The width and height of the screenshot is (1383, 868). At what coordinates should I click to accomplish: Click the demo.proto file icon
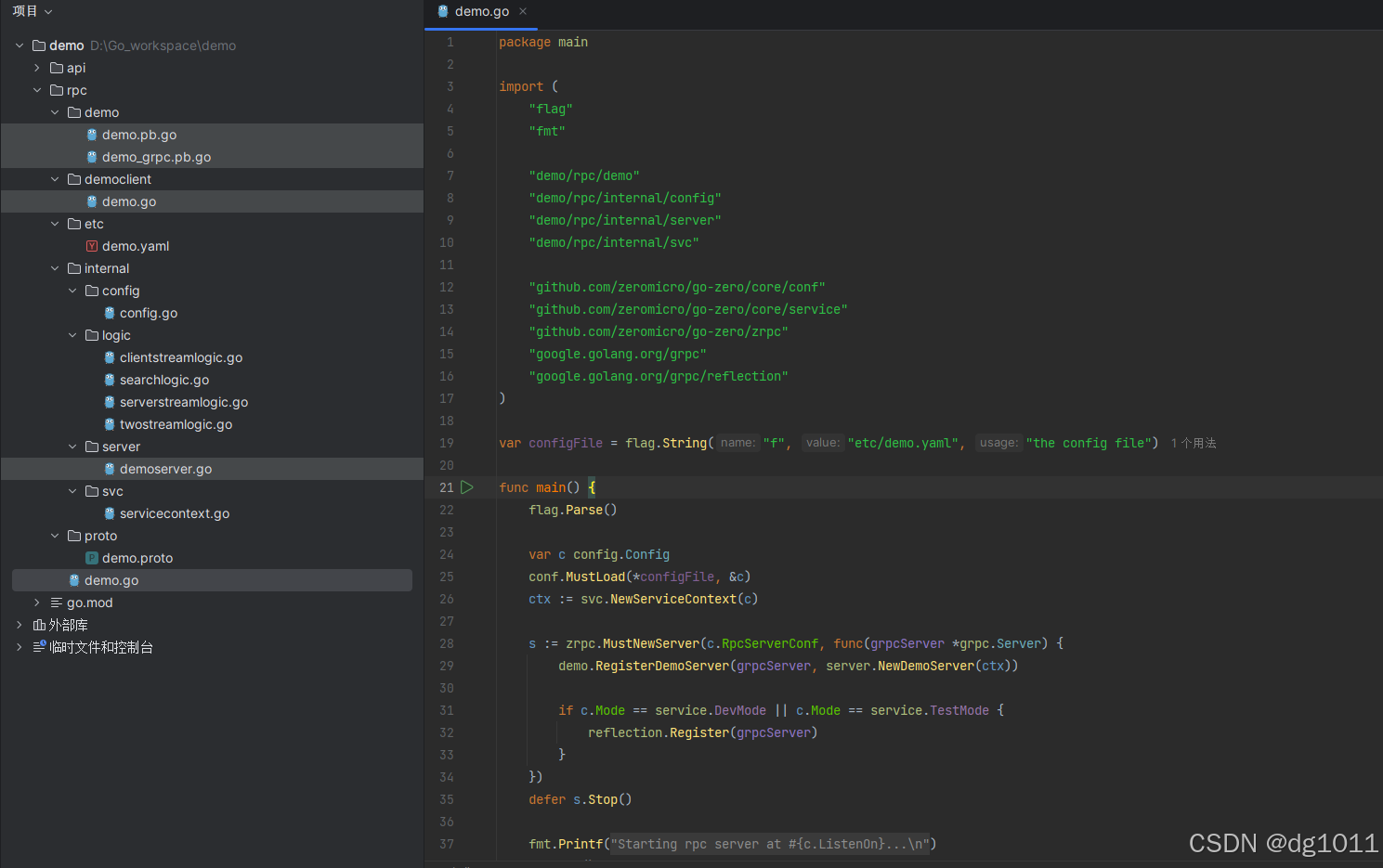[x=92, y=558]
